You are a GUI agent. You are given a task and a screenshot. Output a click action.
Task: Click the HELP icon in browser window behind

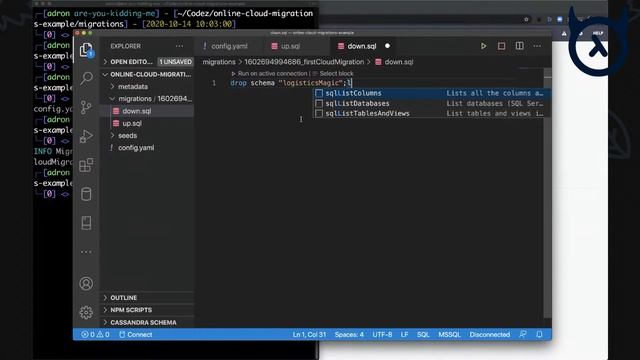coord(598,33)
